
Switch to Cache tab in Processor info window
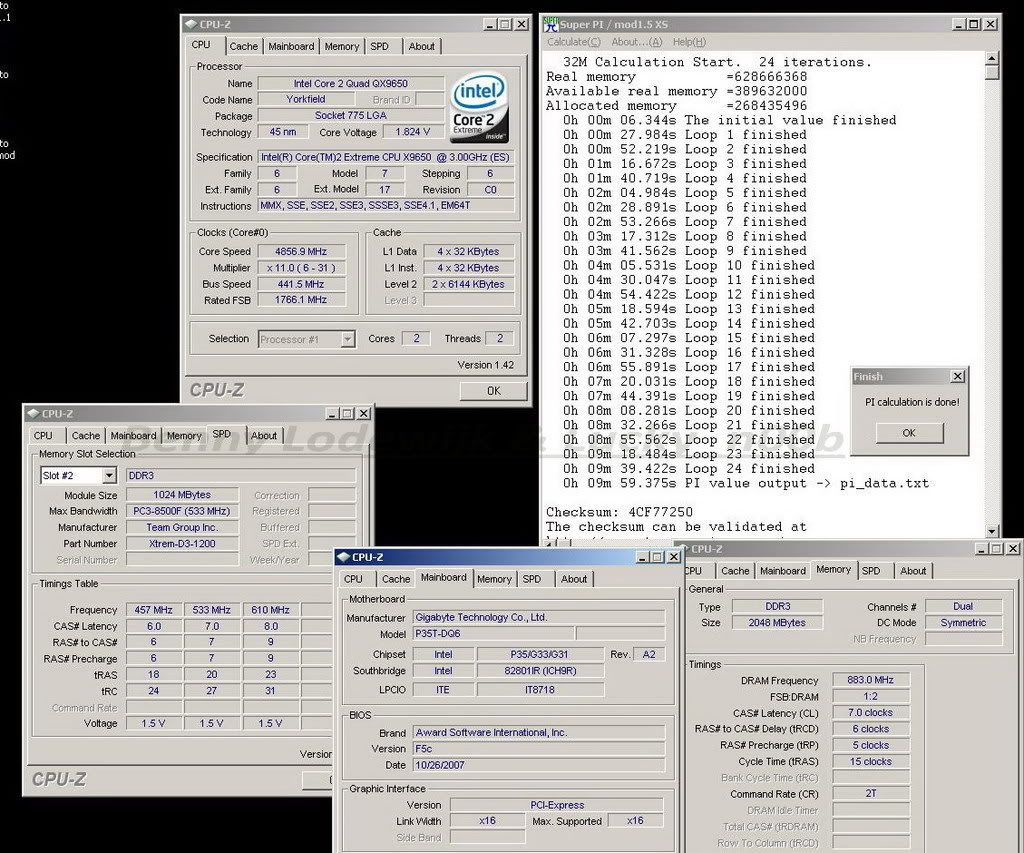point(243,46)
